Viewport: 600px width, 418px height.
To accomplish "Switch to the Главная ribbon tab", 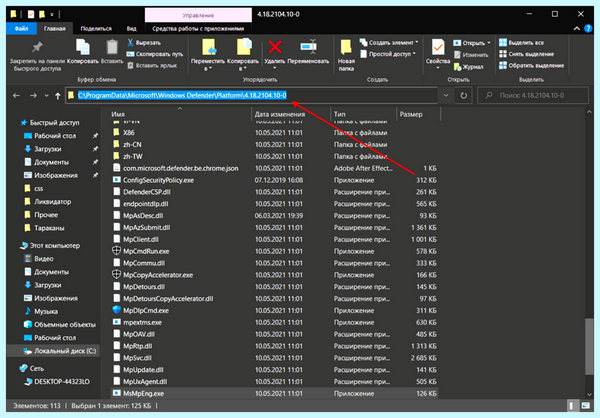I will [x=54, y=28].
